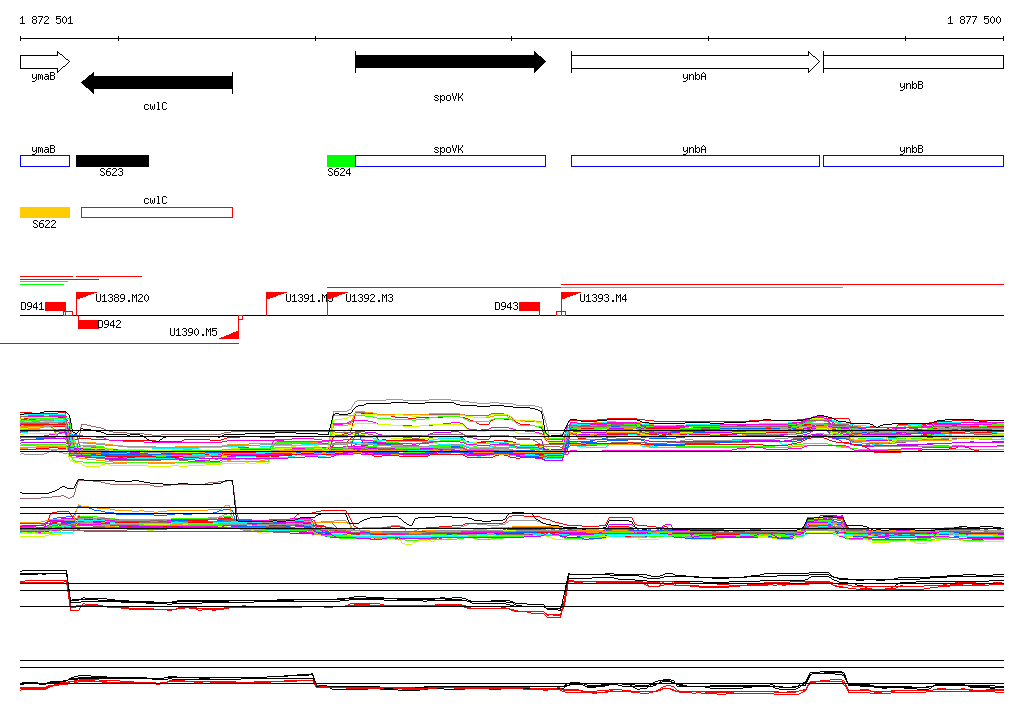Click the cwlC label above the red box
This screenshot has height=714, width=1024.
pyautogui.click(x=155, y=201)
